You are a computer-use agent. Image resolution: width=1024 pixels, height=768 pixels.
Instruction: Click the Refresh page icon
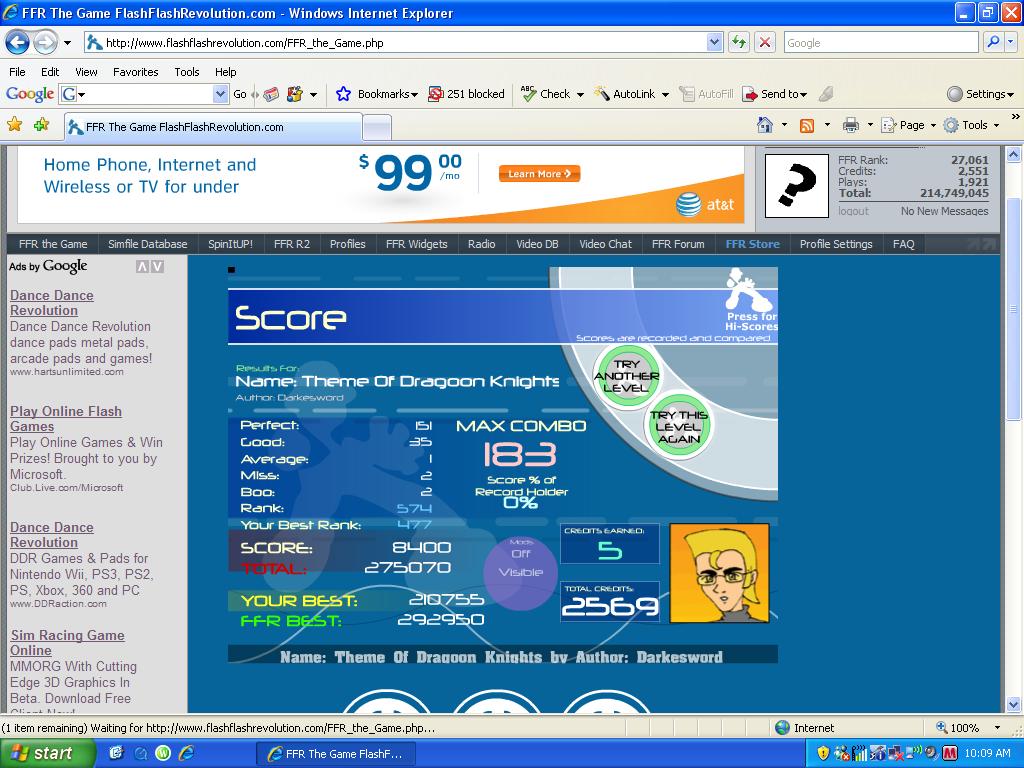coord(739,43)
